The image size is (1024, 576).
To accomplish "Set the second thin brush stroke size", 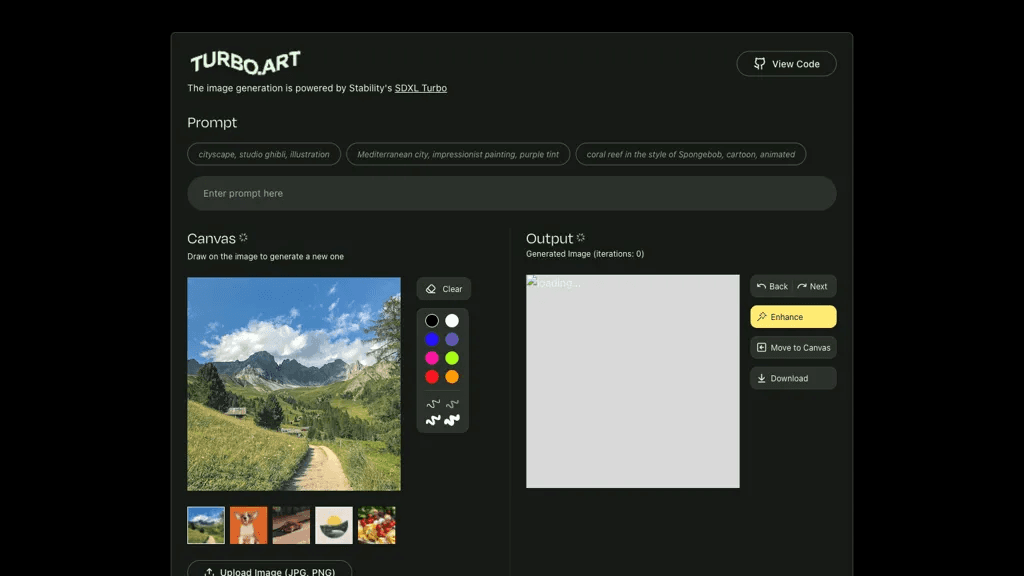I will (452, 404).
